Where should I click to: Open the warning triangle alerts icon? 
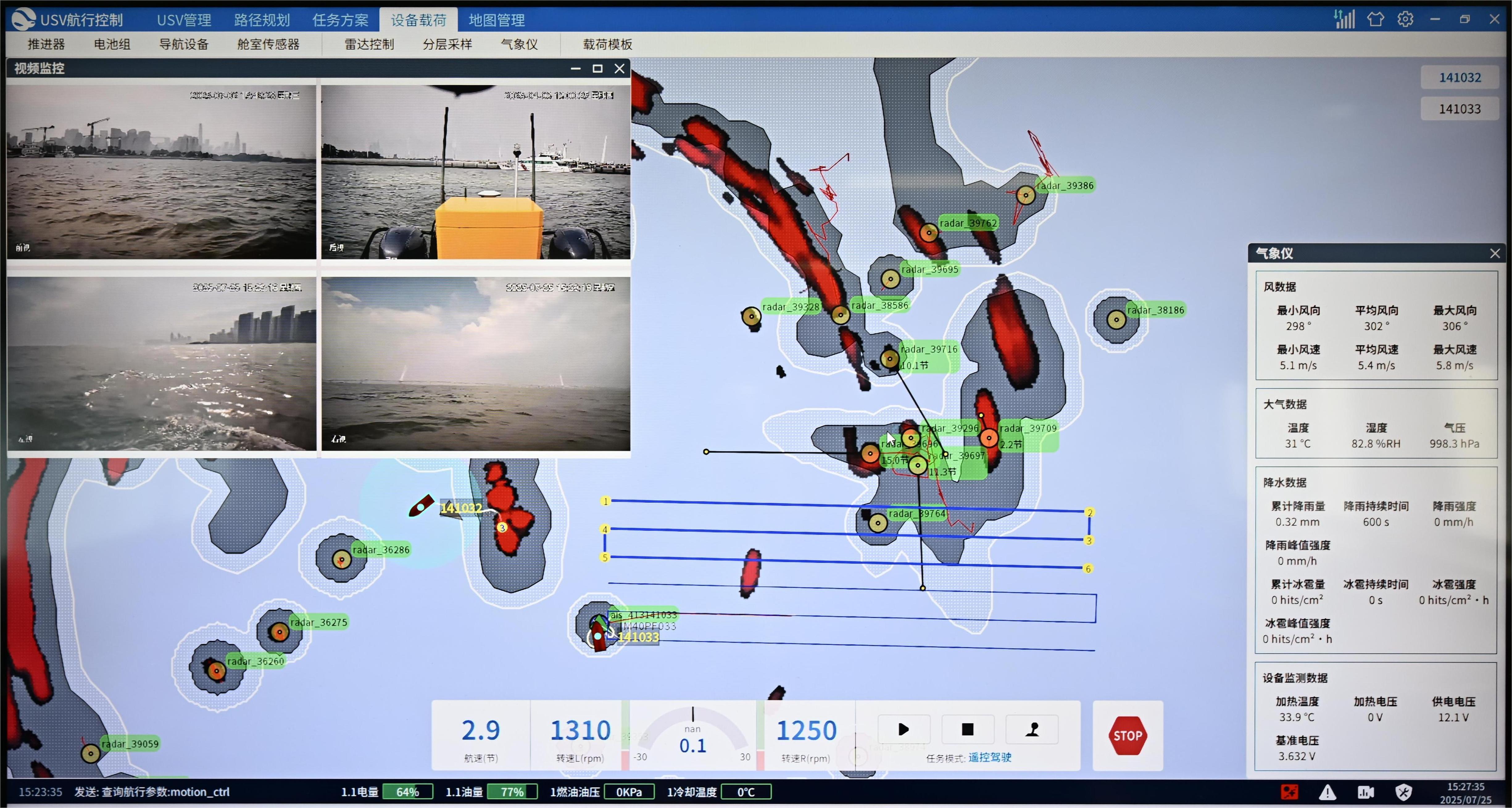(1327, 792)
